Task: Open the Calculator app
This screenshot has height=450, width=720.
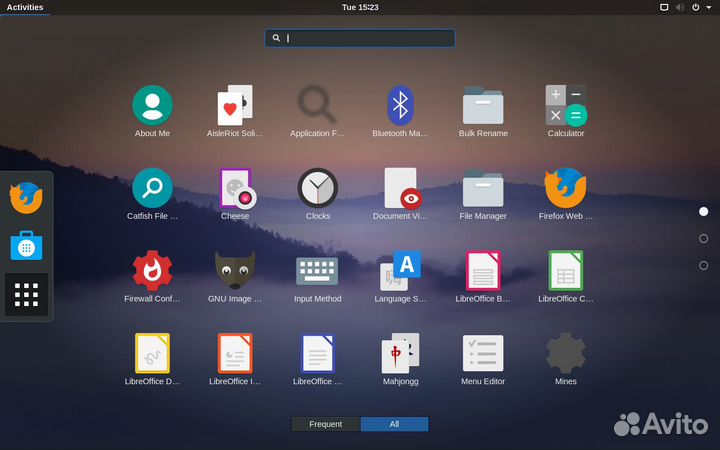Action: [566, 111]
